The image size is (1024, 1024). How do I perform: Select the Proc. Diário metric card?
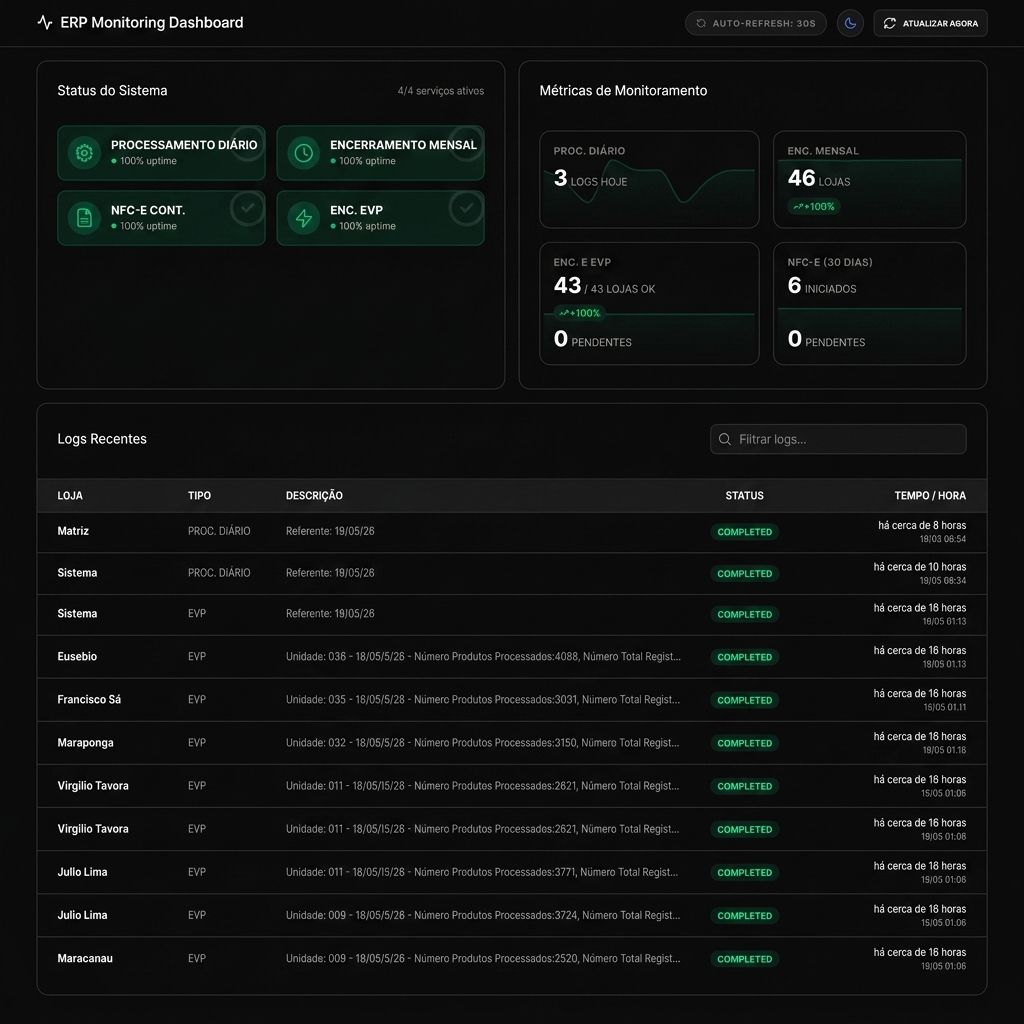(x=649, y=180)
